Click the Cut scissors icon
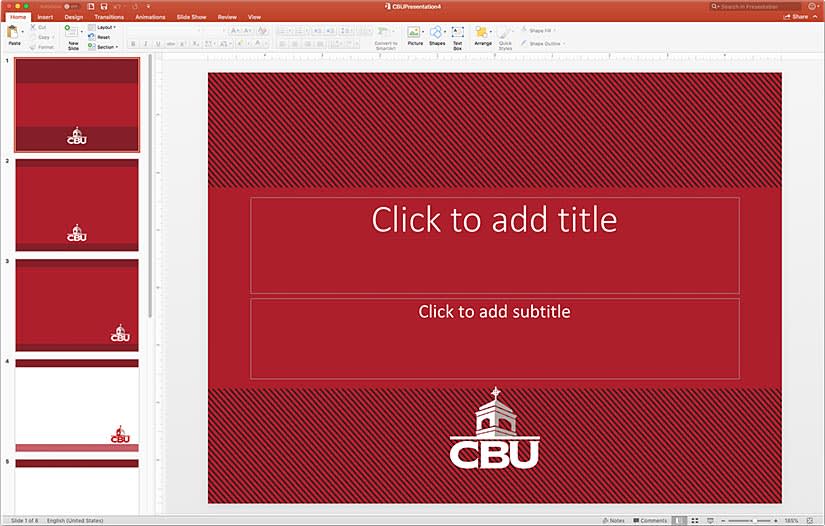This screenshot has width=825, height=526. coord(34,27)
